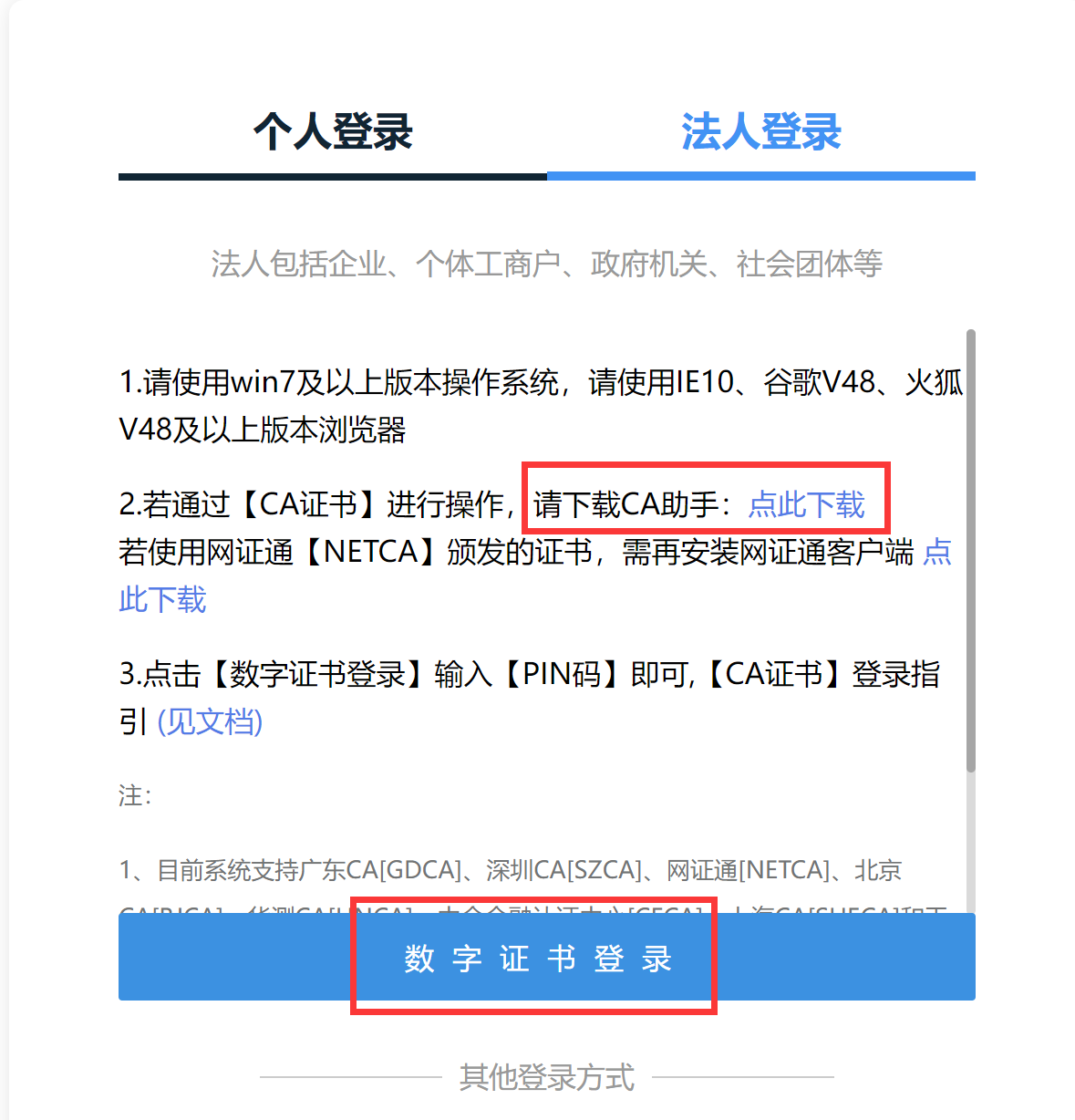1075x1120 pixels.
Task: Click the 其他登录方式 divider label
Action: [x=547, y=1077]
